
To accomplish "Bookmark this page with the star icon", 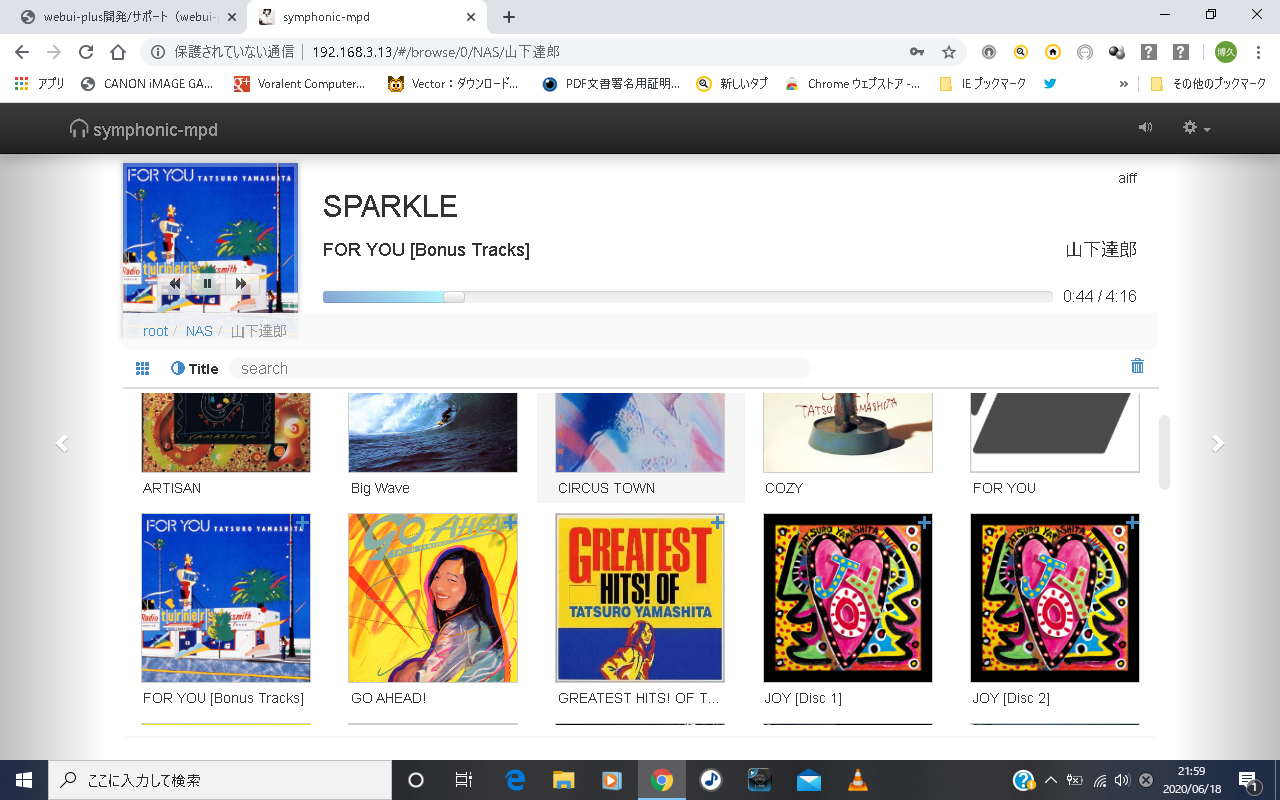I will pos(949,52).
